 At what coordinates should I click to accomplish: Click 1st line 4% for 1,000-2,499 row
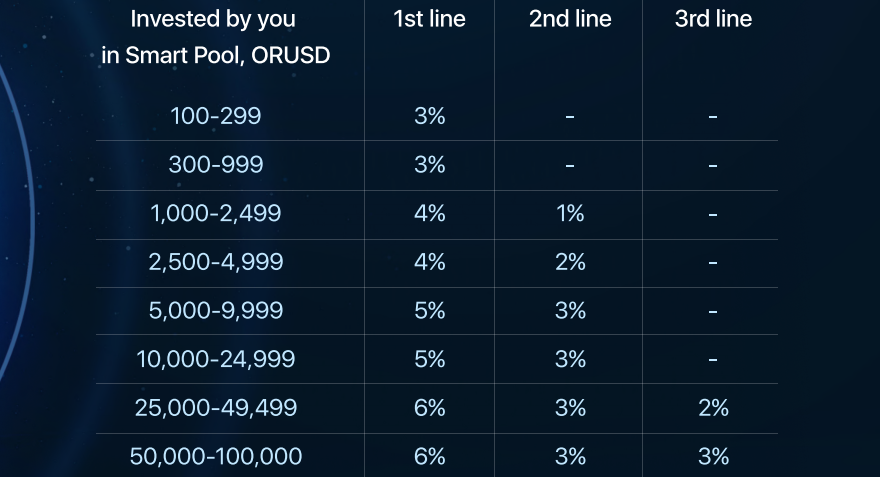[429, 214]
